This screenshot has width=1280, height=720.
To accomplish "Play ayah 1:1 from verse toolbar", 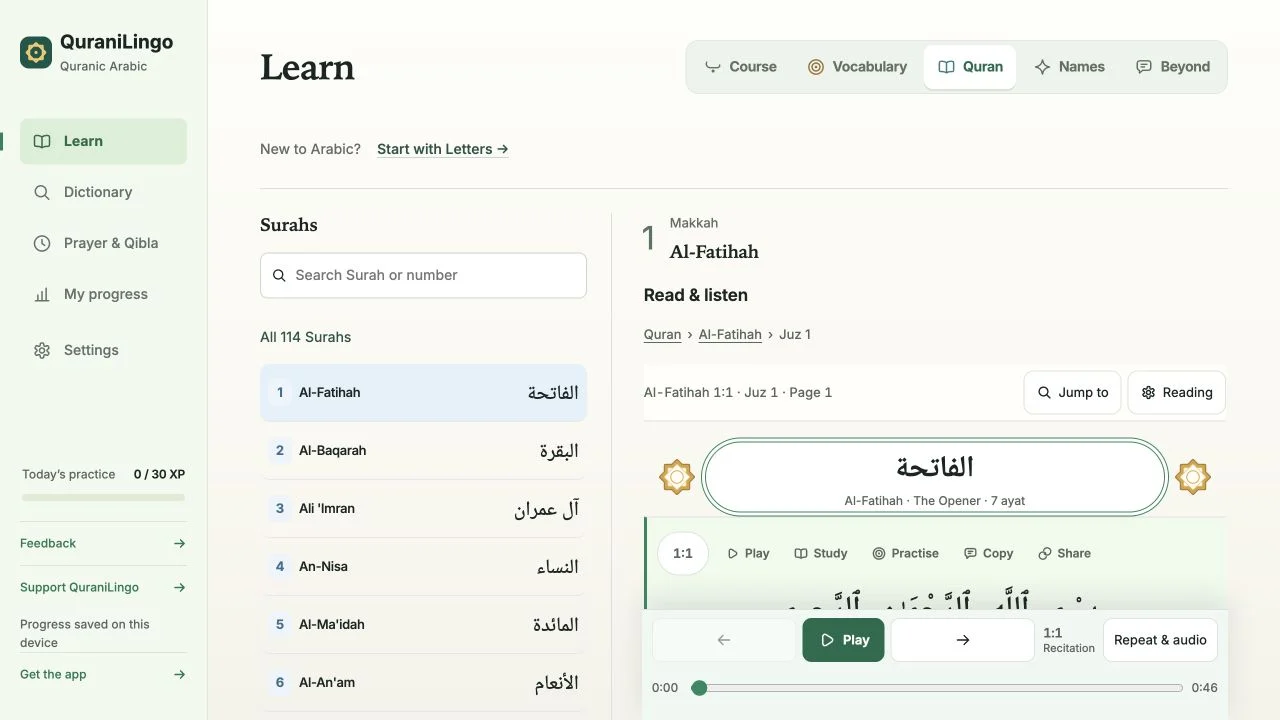I will pos(748,553).
